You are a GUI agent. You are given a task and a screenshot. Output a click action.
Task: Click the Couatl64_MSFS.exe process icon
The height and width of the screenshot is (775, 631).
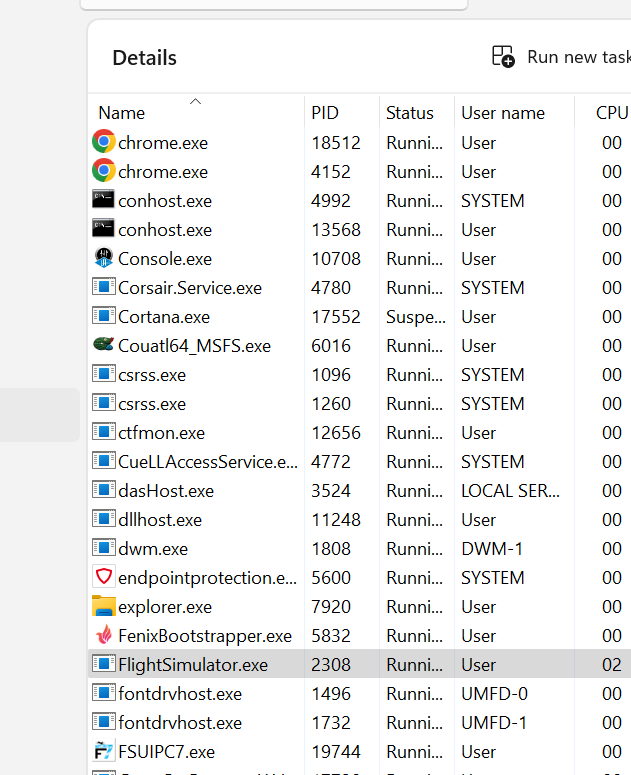point(103,346)
